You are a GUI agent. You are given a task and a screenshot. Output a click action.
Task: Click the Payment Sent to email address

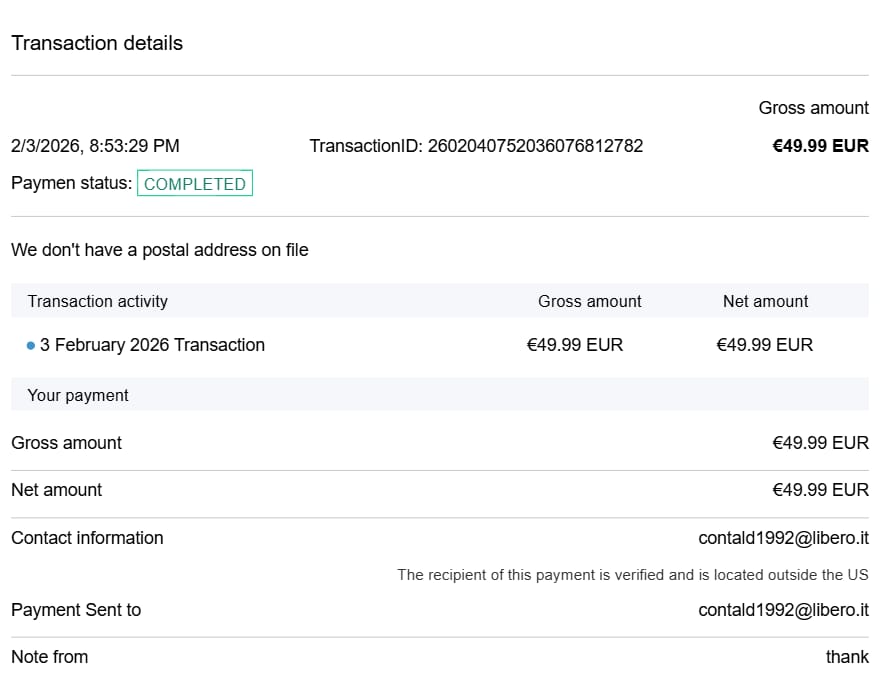click(783, 610)
